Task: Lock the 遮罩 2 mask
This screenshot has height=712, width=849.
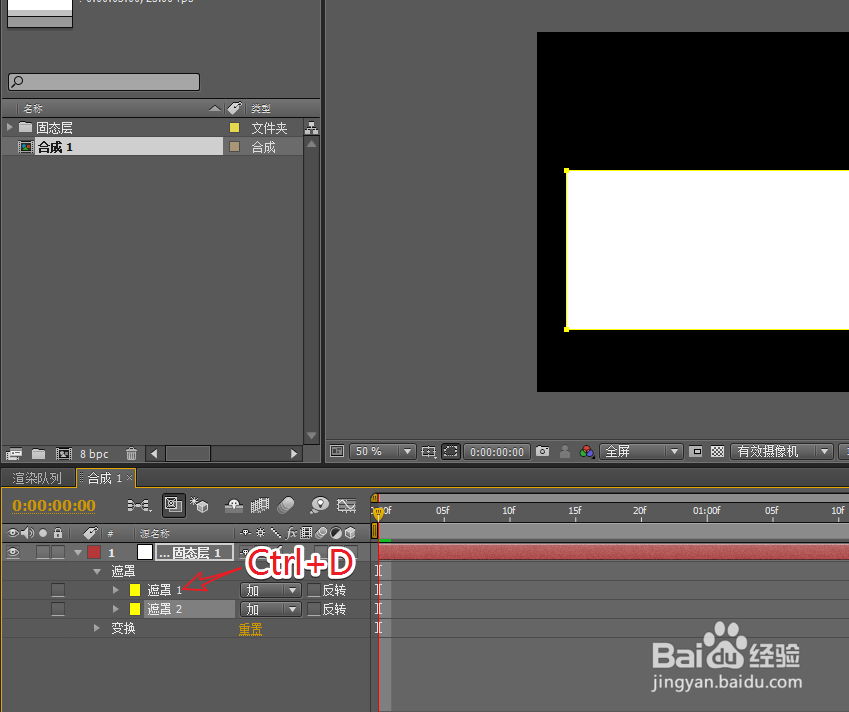Action: tap(58, 609)
